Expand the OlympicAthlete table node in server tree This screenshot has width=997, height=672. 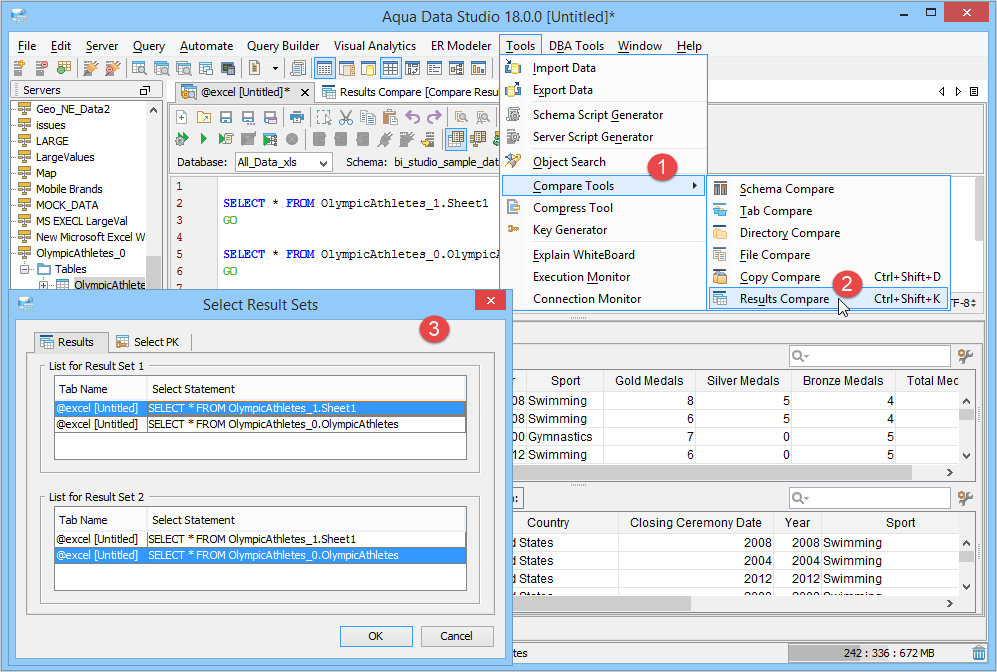(x=43, y=285)
